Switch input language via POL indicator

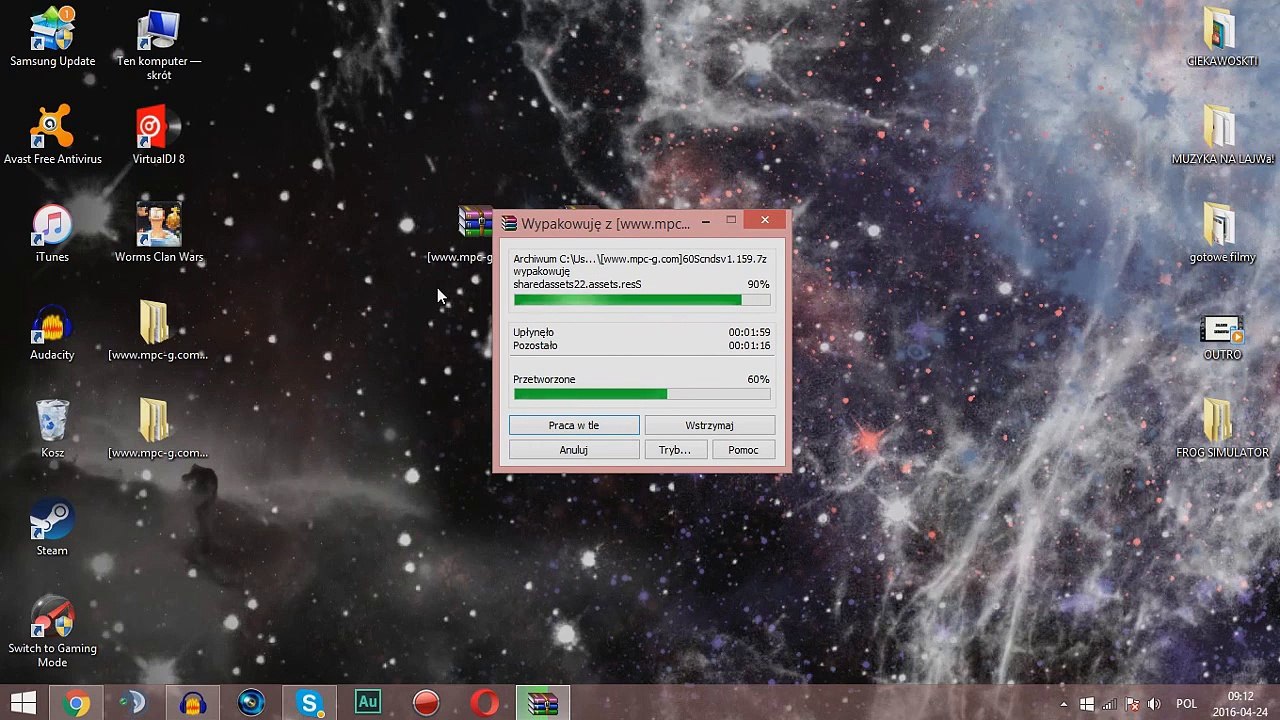click(x=1186, y=704)
